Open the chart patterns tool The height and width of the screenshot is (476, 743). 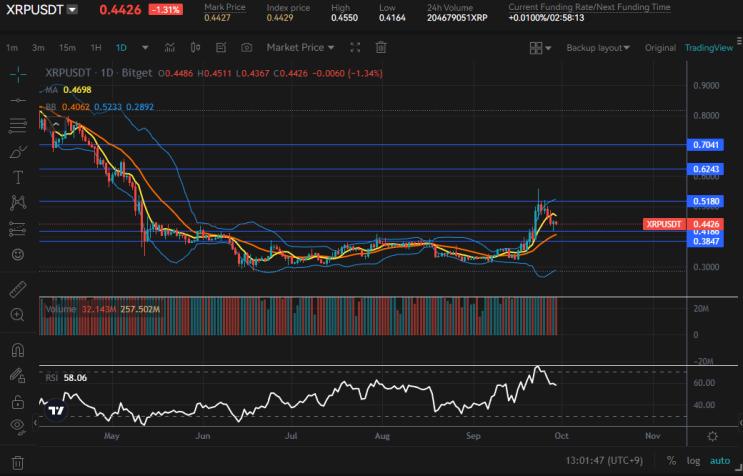coord(18,203)
